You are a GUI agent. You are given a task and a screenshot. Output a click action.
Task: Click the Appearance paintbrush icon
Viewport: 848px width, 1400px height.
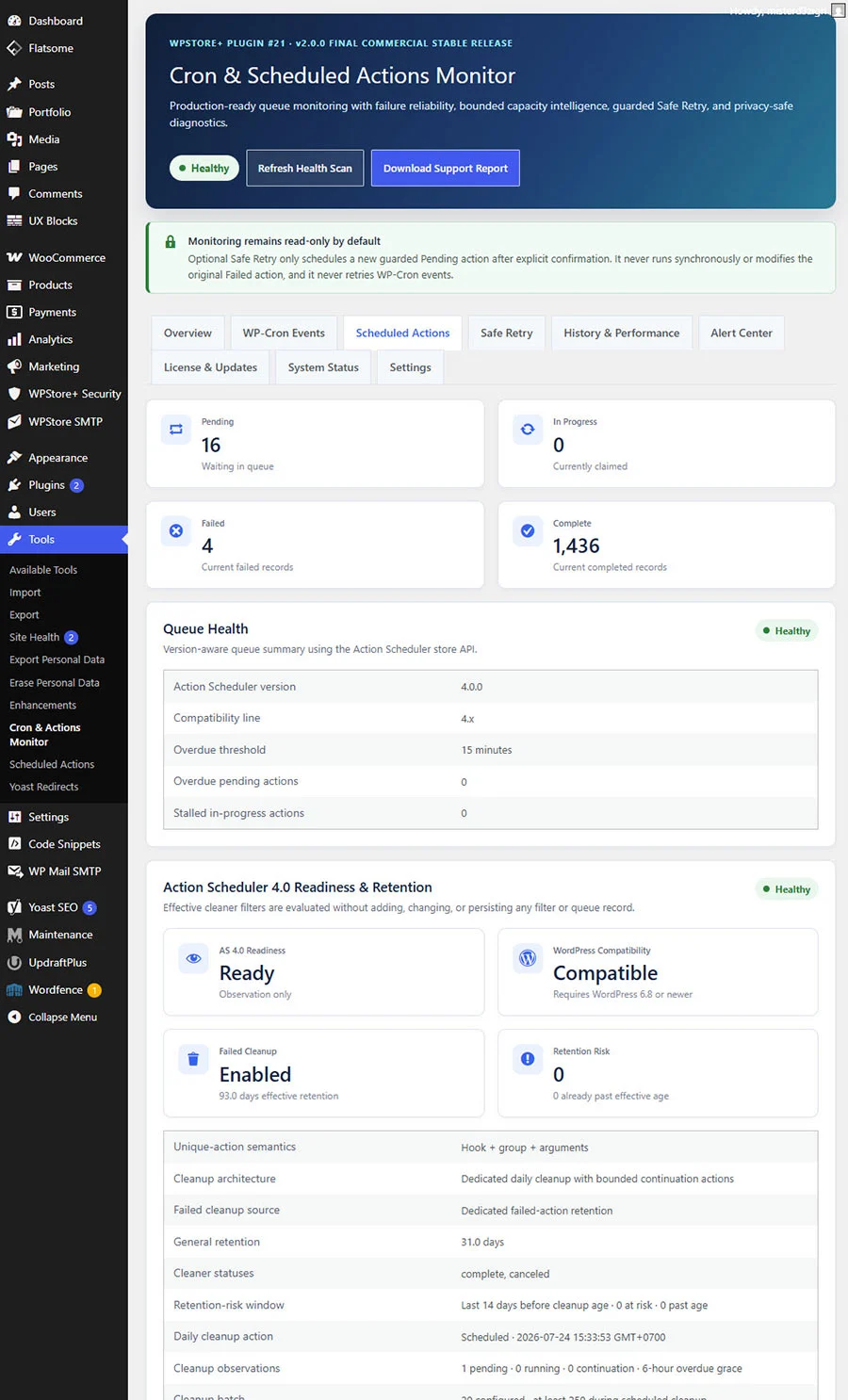pyautogui.click(x=14, y=458)
